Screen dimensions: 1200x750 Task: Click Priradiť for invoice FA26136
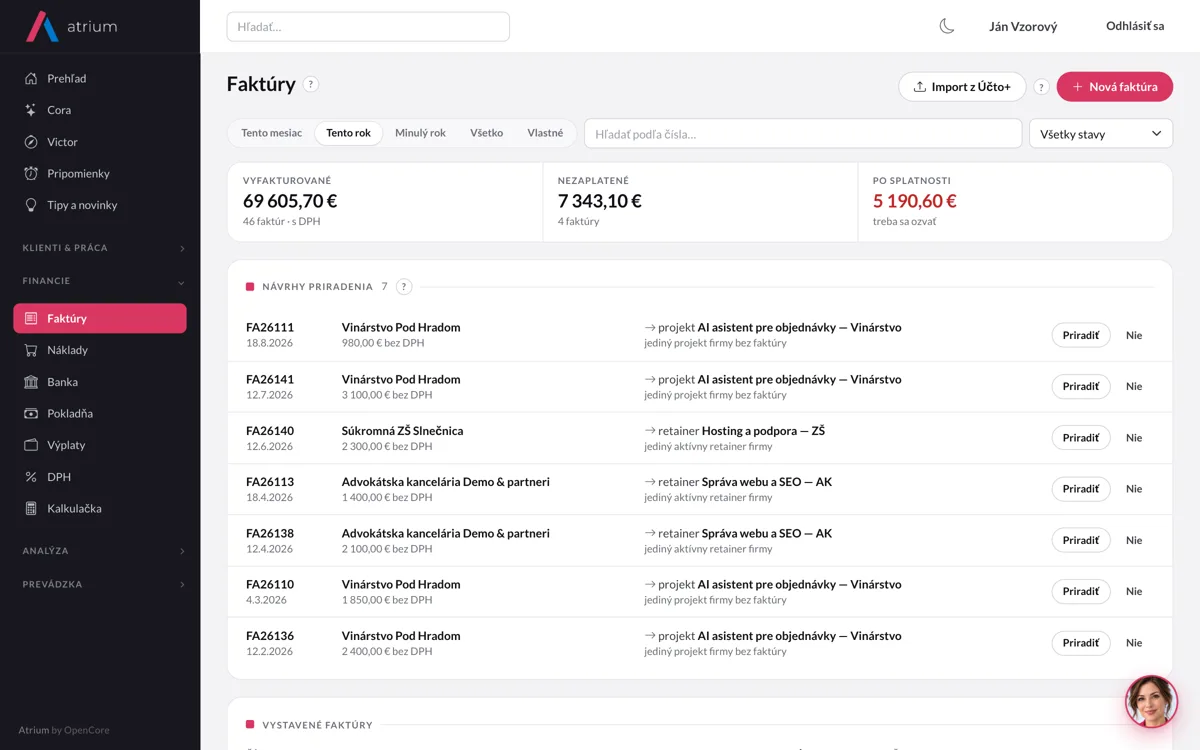[1081, 643]
